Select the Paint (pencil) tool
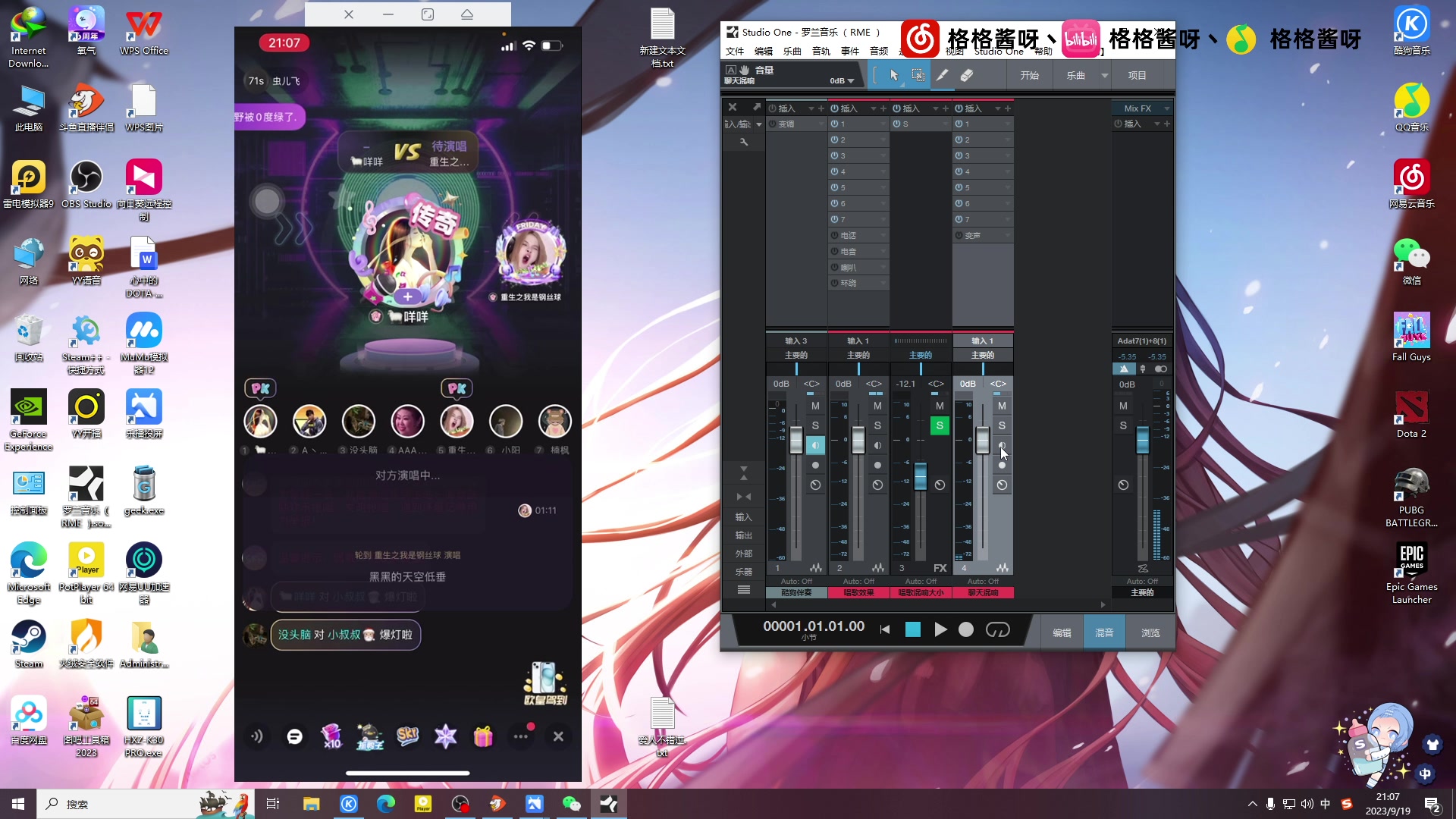Viewport: 1456px width, 819px height. (x=942, y=75)
